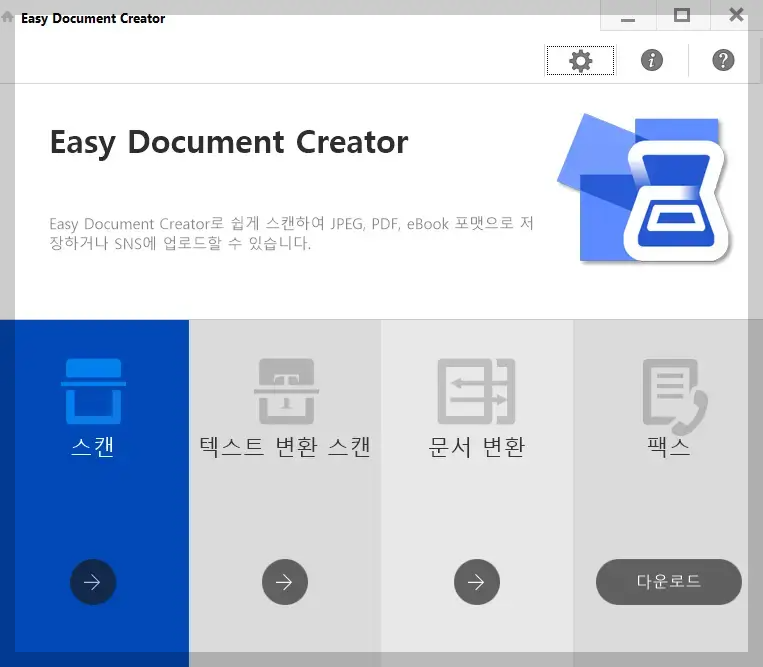
Task: Click the arrow button under 문서 변환
Action: point(476,582)
